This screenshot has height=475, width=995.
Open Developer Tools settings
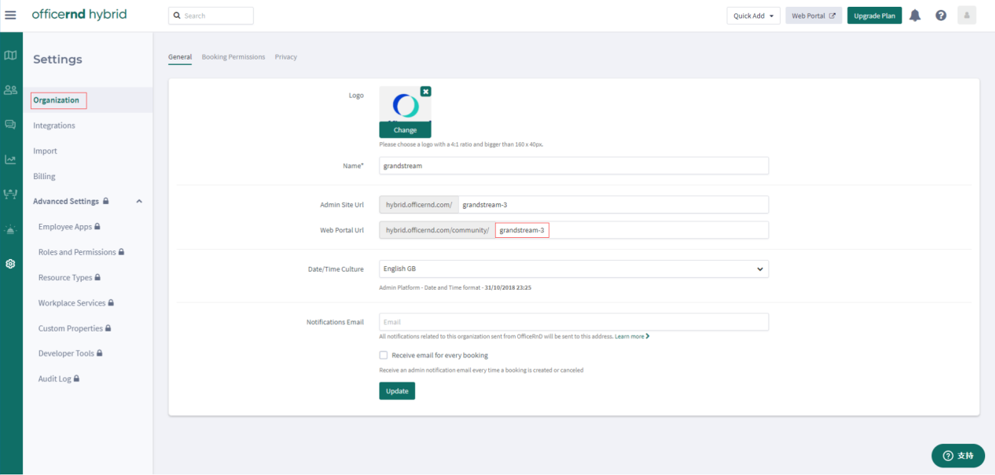(x=66, y=353)
